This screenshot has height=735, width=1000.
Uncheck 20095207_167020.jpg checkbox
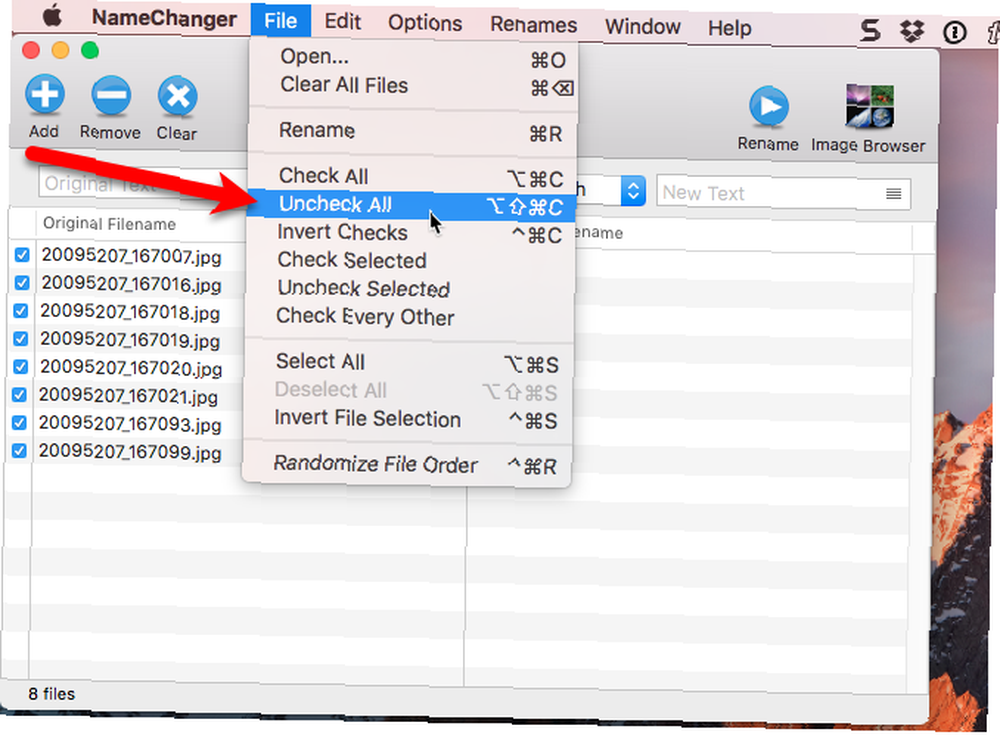[x=20, y=366]
